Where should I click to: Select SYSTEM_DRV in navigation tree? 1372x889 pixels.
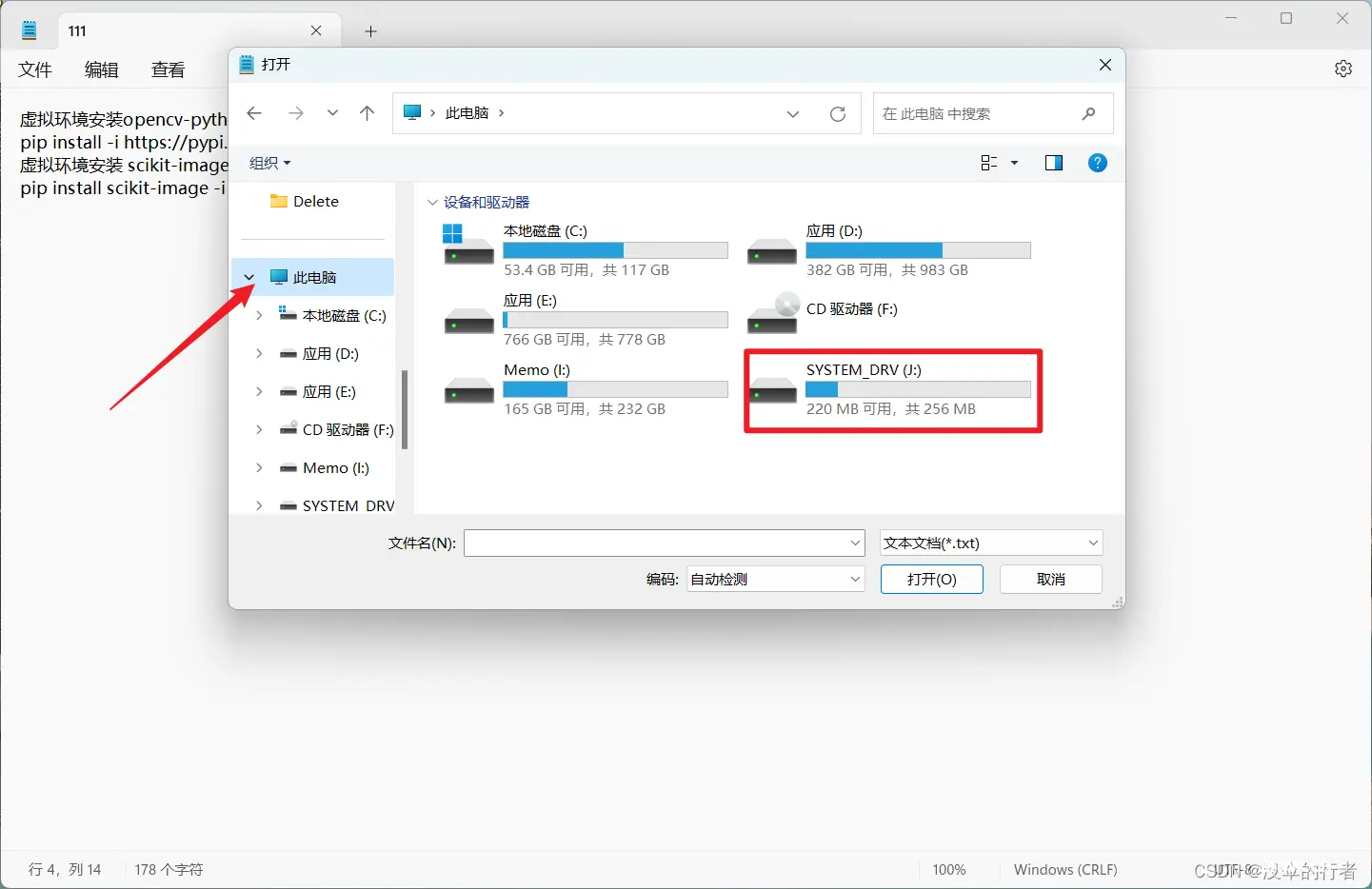pos(337,505)
